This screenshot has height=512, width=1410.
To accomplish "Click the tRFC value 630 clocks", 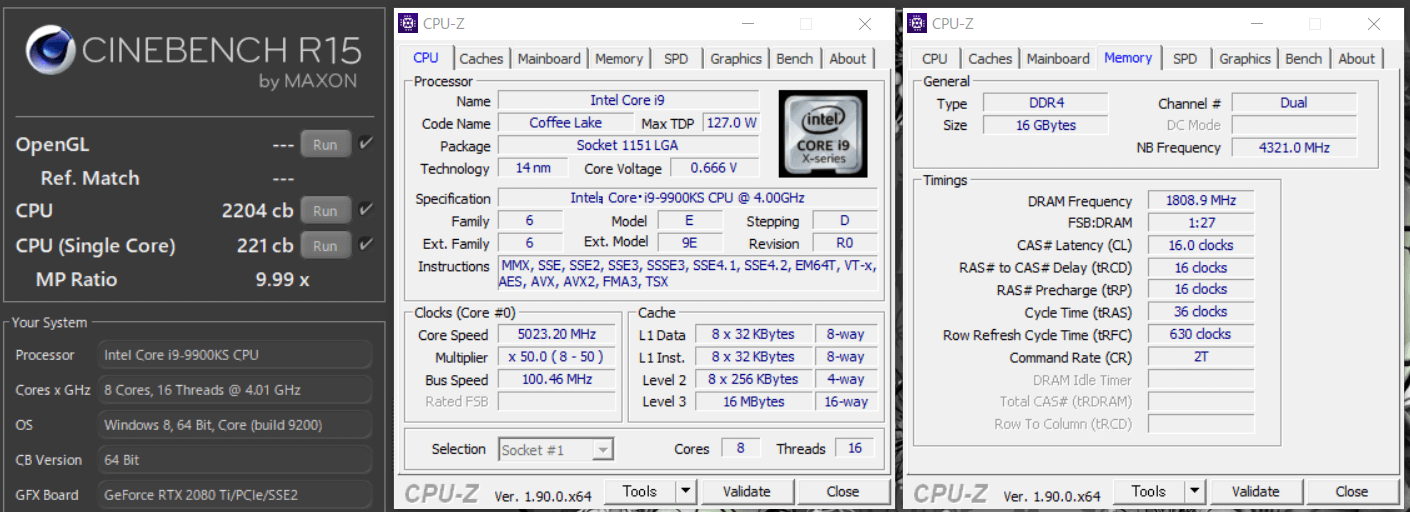I will point(1200,334).
